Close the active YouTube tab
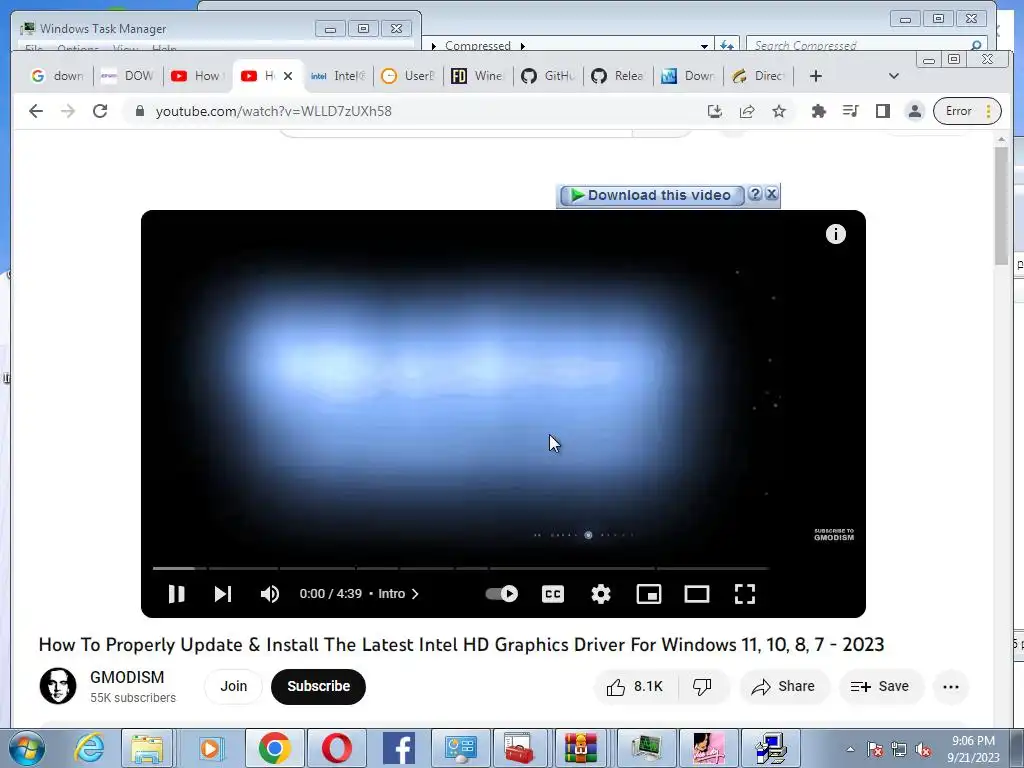 click(287, 76)
